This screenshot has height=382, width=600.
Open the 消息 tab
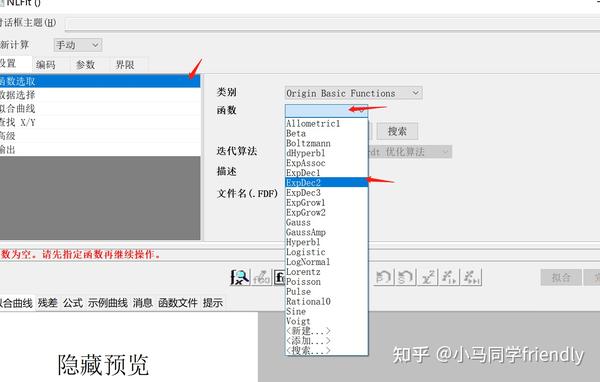click(143, 303)
